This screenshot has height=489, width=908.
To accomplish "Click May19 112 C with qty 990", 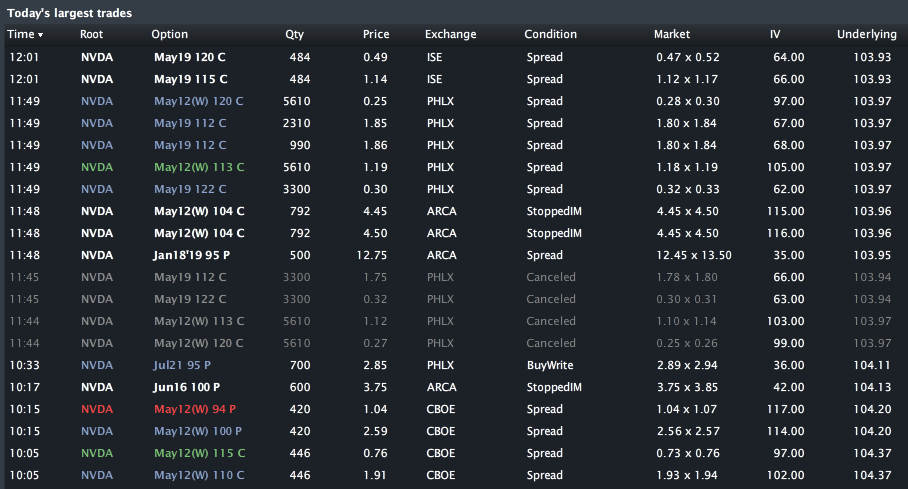I will pos(190,145).
